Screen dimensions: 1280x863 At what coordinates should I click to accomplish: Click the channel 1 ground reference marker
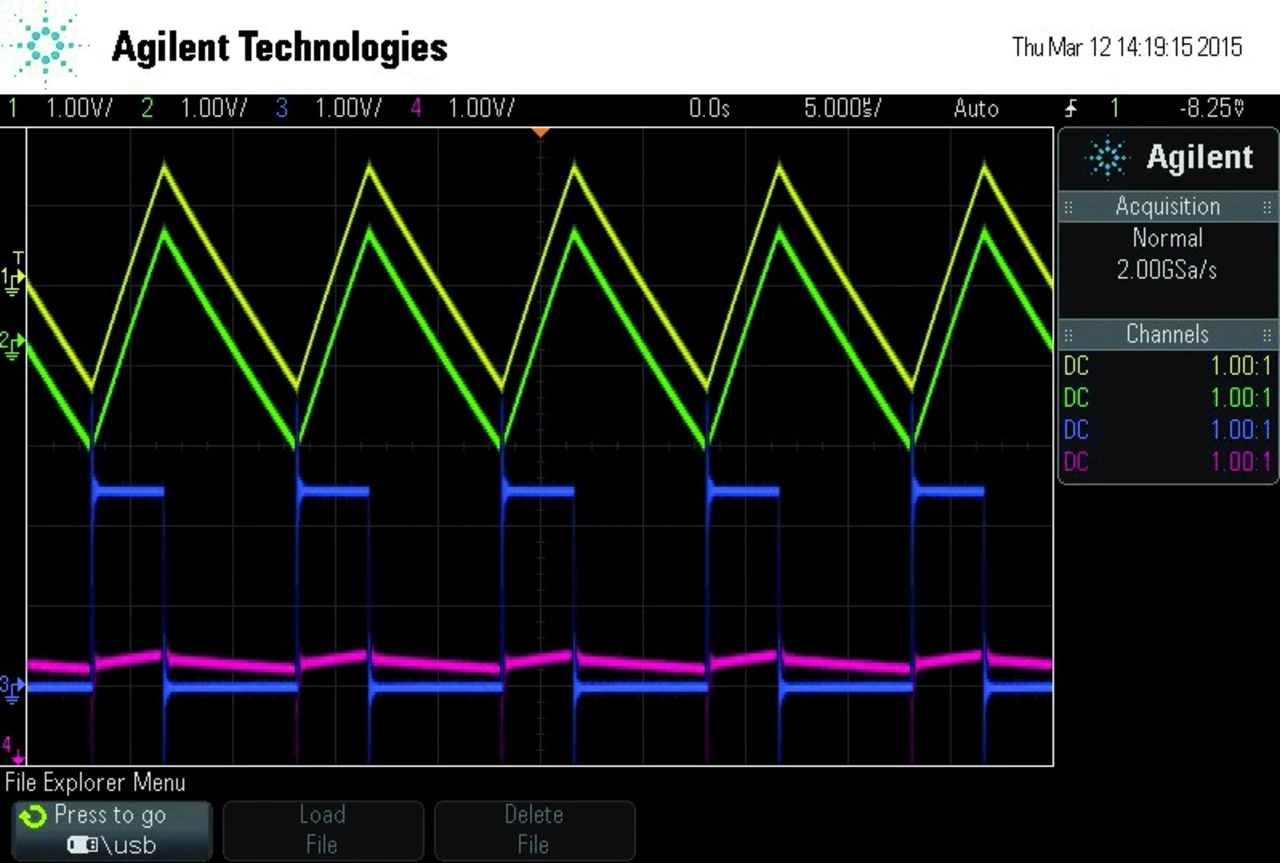[13, 279]
